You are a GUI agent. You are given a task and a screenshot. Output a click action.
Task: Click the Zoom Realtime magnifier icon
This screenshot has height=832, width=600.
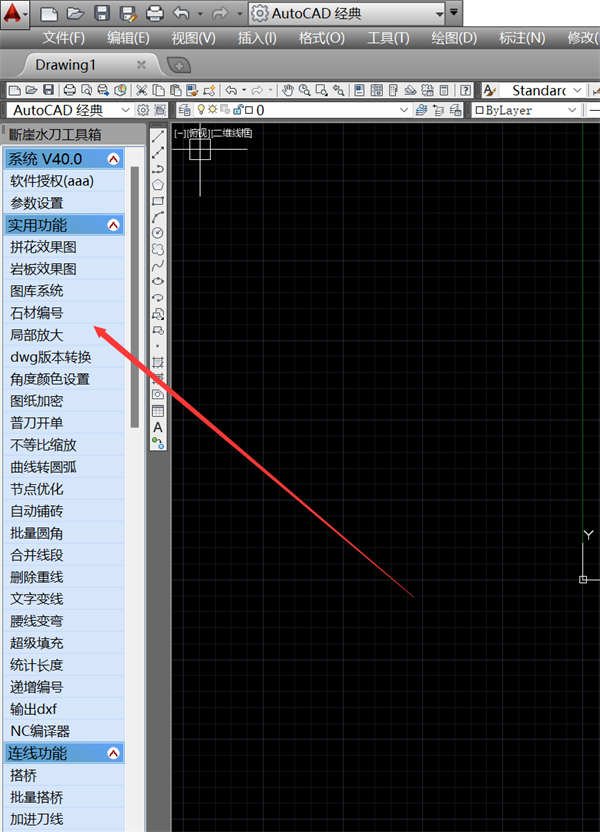pos(305,90)
